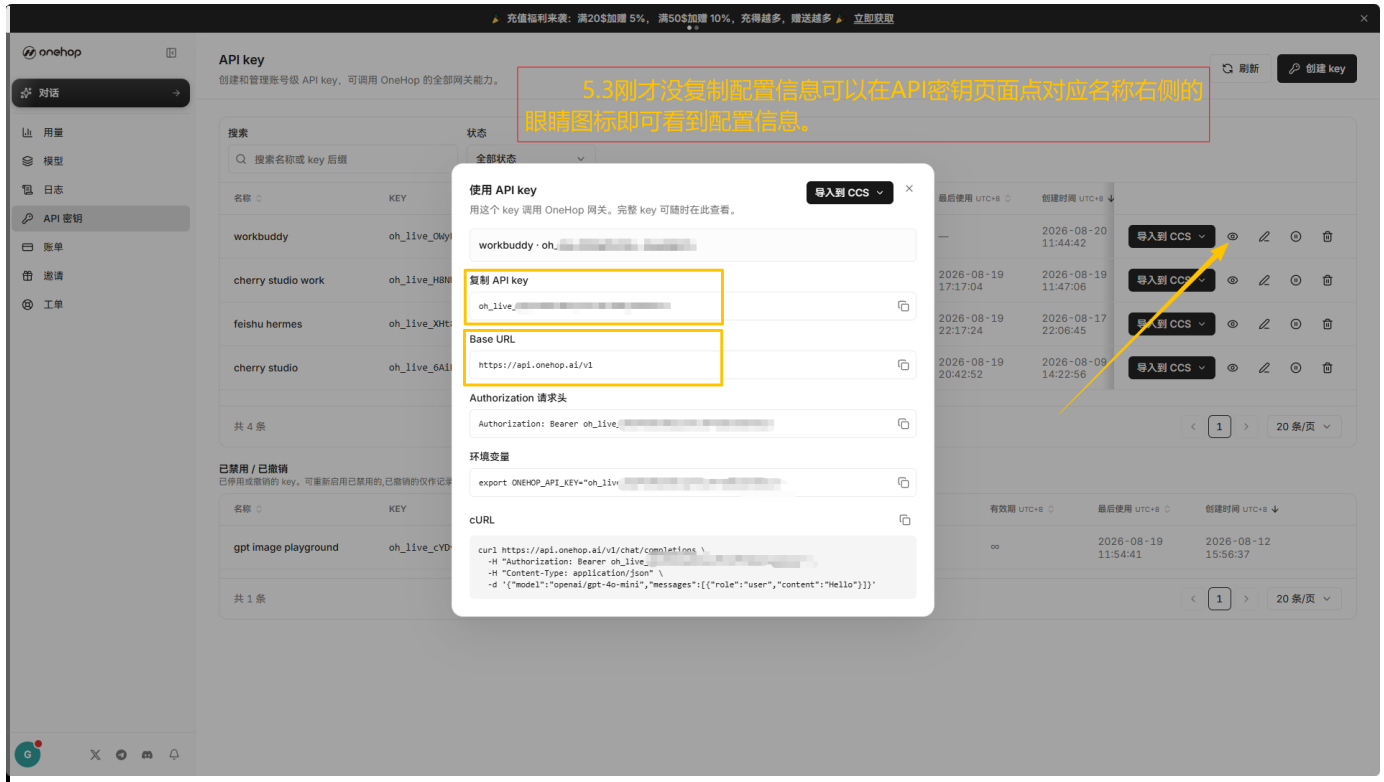1384x782 pixels.
Task: Open the Discord link in sidebar
Action: point(147,755)
